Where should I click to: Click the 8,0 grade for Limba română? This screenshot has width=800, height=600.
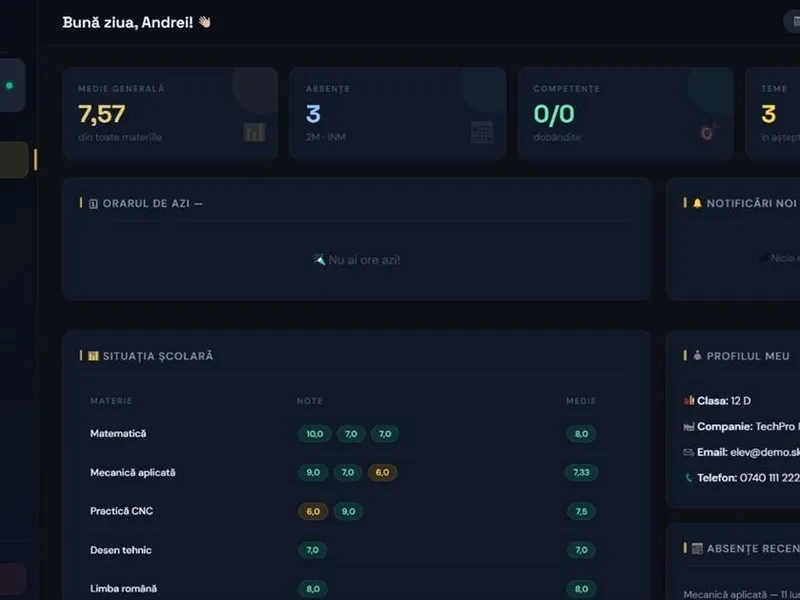coord(313,589)
